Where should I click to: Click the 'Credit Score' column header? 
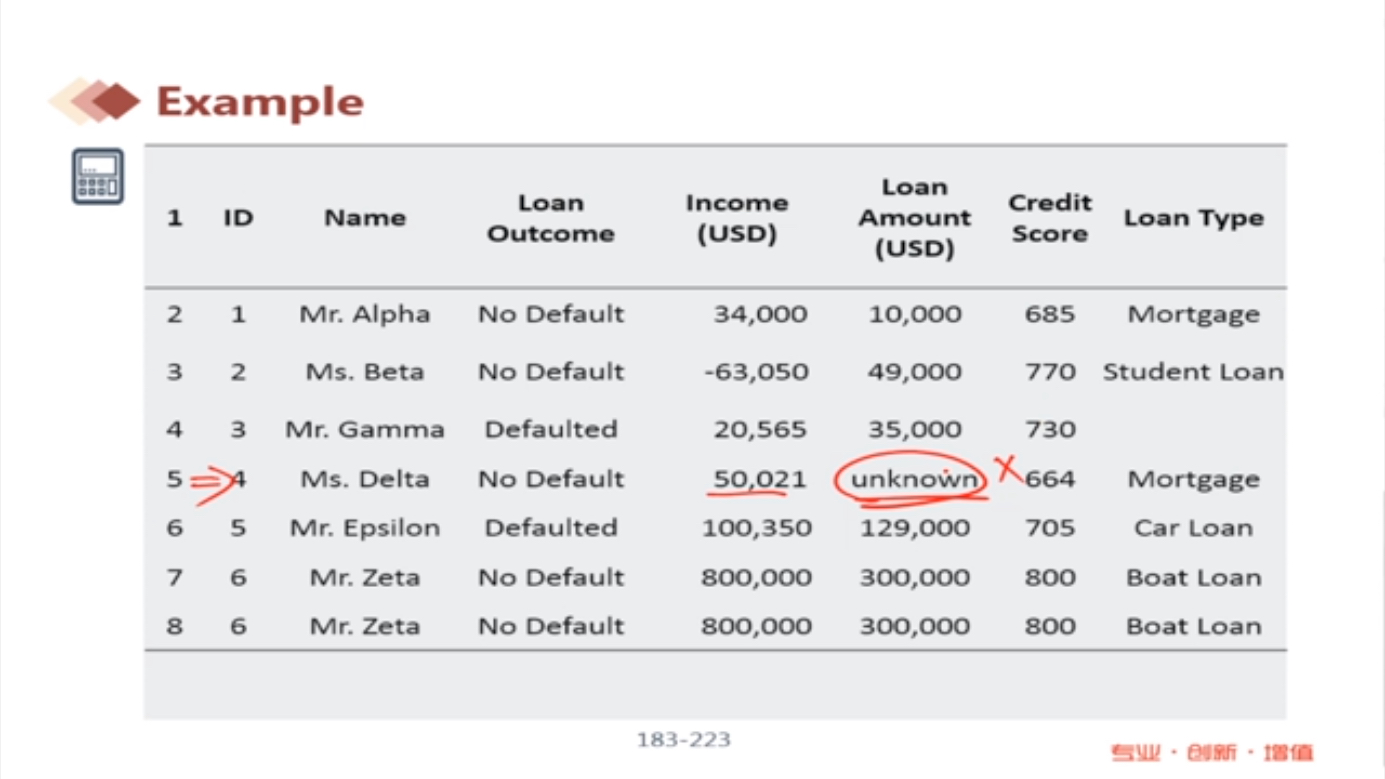click(x=1049, y=218)
